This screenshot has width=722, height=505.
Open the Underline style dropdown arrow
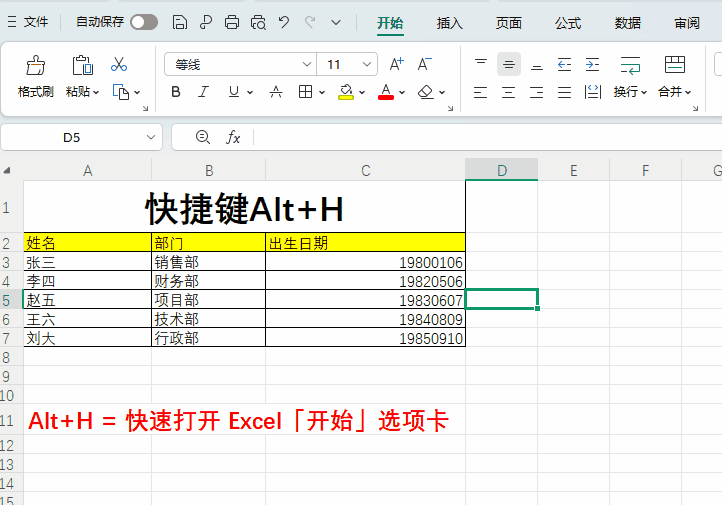tap(250, 93)
